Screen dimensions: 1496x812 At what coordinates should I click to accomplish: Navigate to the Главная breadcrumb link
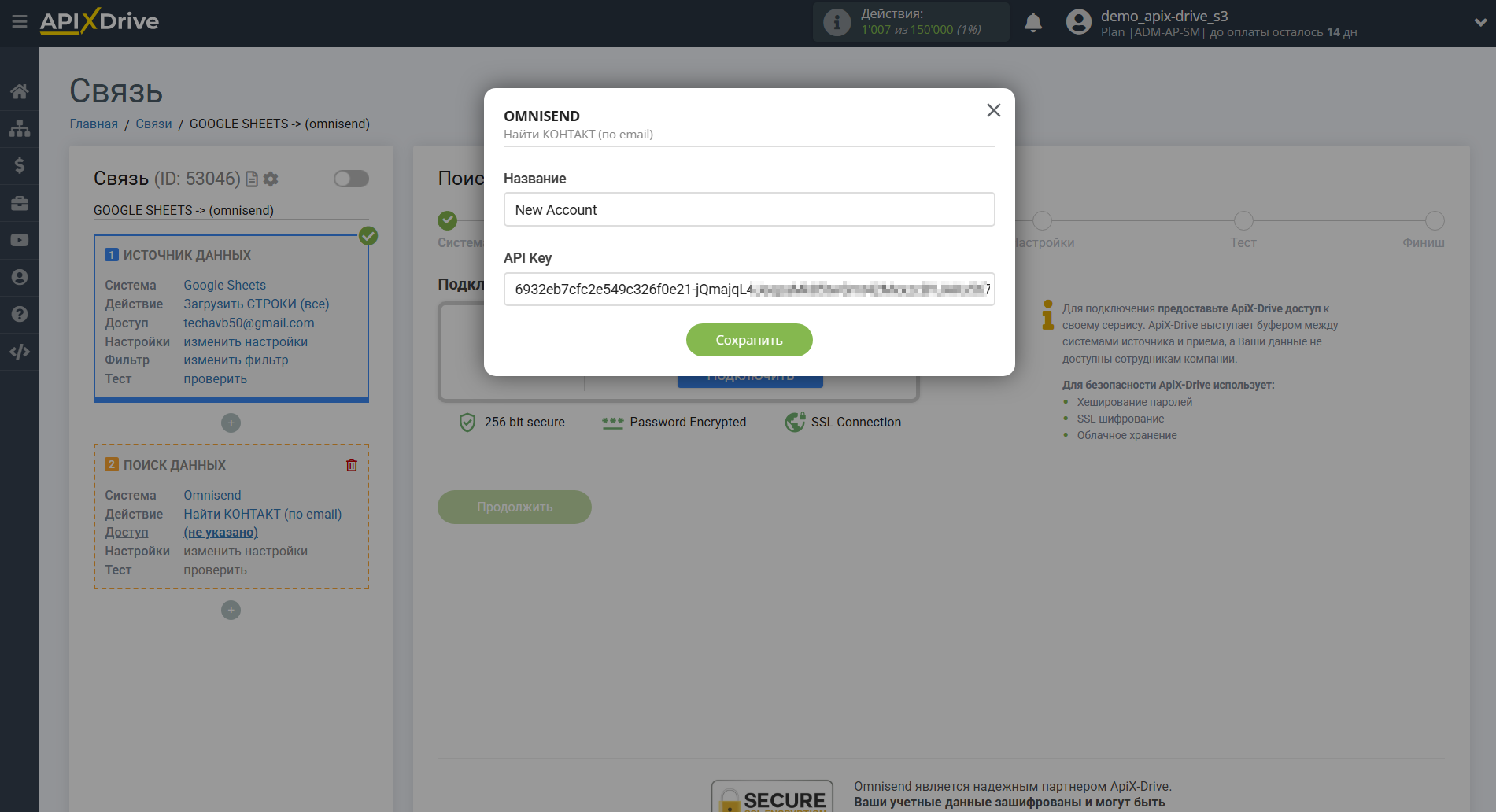93,124
